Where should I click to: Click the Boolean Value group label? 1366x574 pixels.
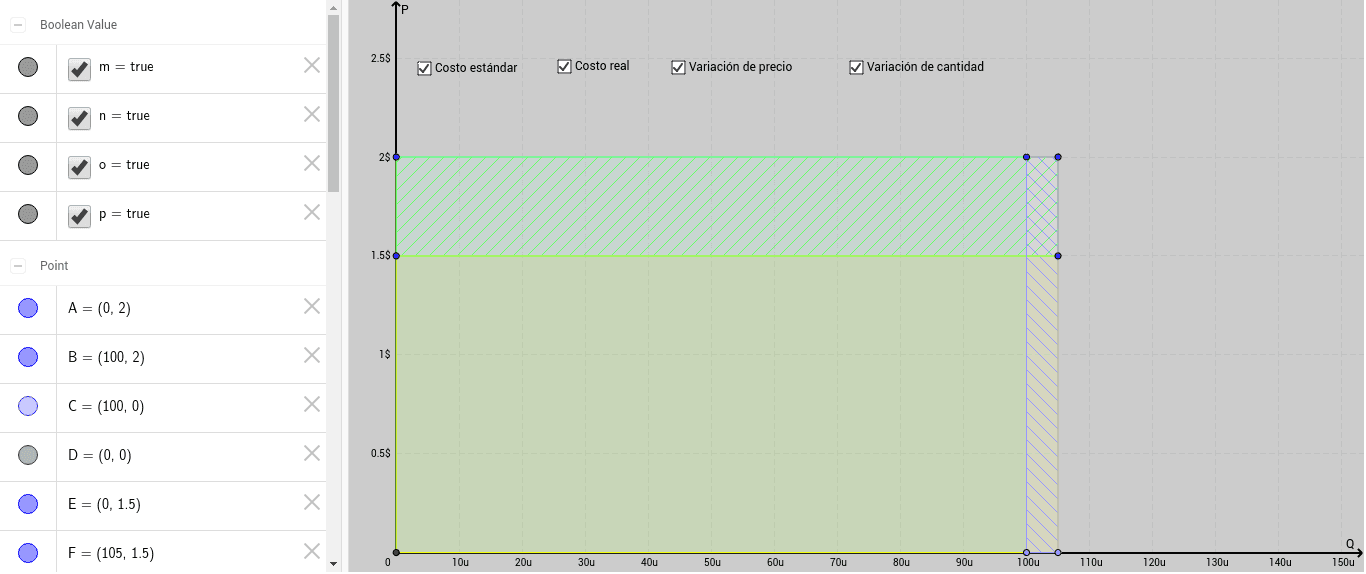[x=78, y=24]
